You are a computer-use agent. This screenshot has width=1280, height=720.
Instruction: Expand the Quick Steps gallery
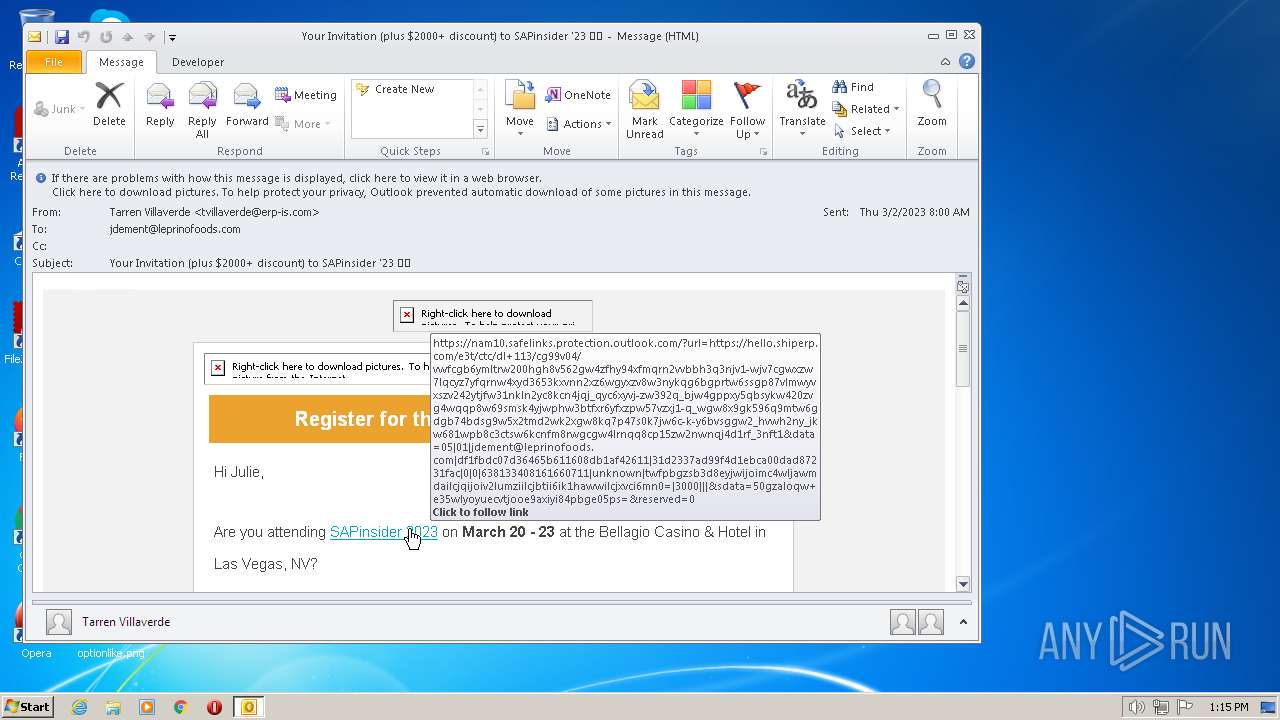tap(480, 130)
